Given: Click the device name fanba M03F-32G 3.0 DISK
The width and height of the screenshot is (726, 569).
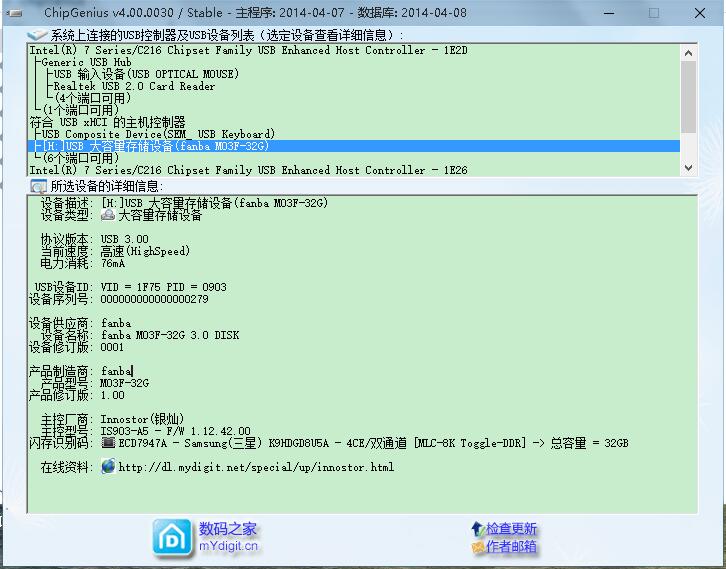Looking at the screenshot, I should (x=170, y=335).
